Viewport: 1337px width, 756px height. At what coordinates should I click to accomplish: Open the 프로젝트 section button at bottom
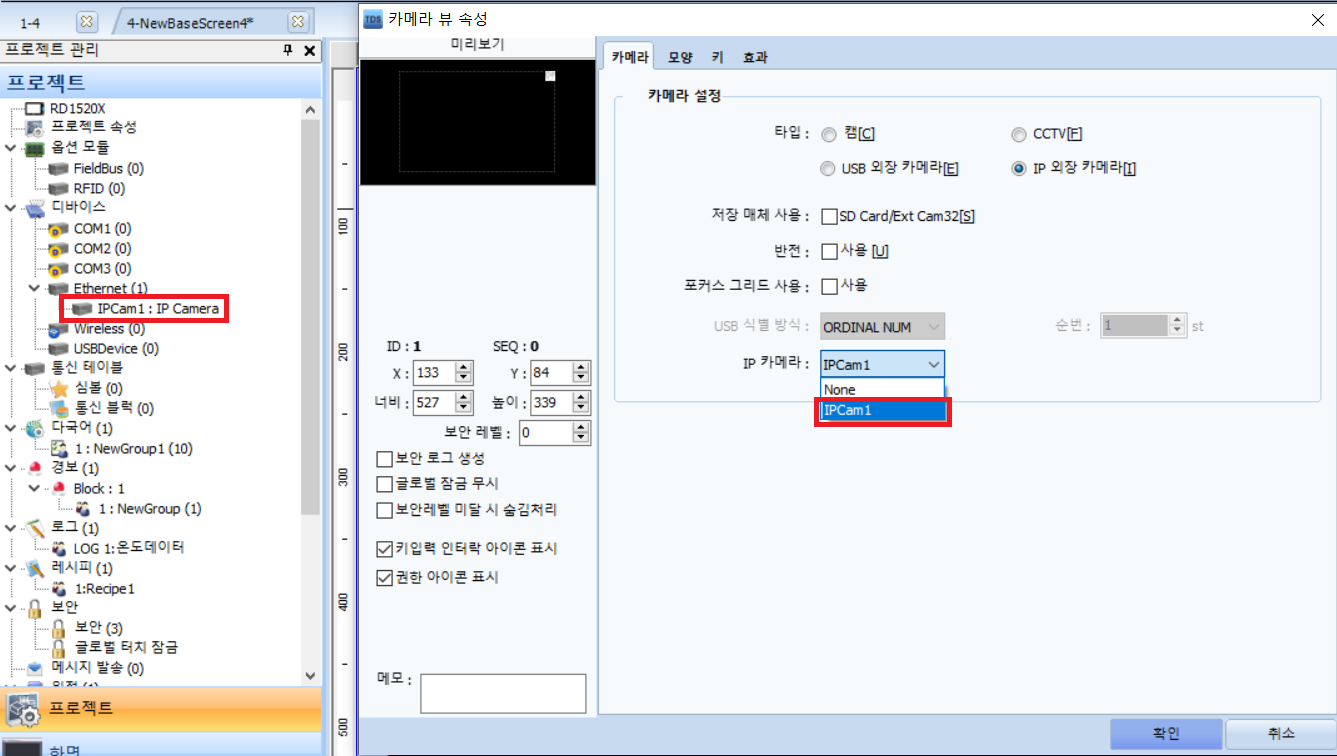tap(161, 709)
